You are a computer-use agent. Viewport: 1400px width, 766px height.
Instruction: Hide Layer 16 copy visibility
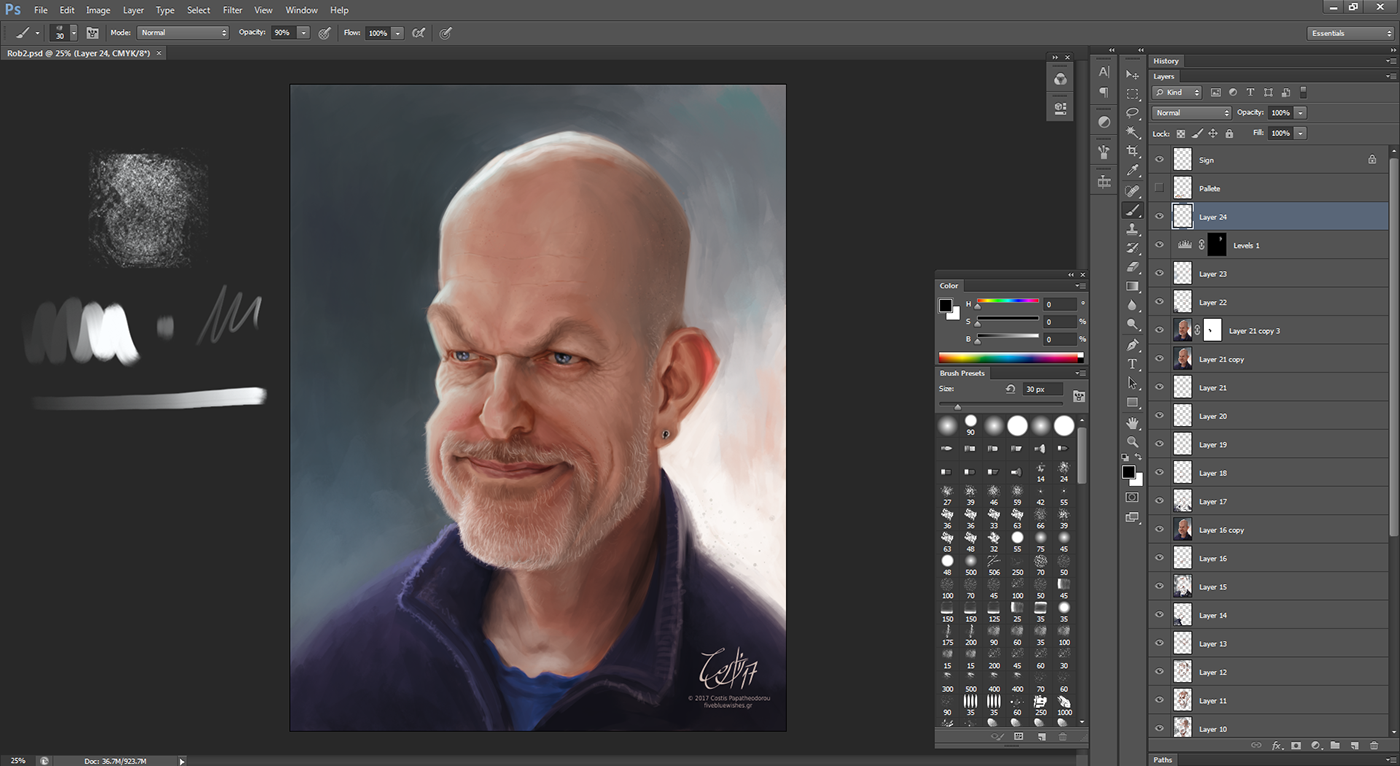pyautogui.click(x=1160, y=530)
